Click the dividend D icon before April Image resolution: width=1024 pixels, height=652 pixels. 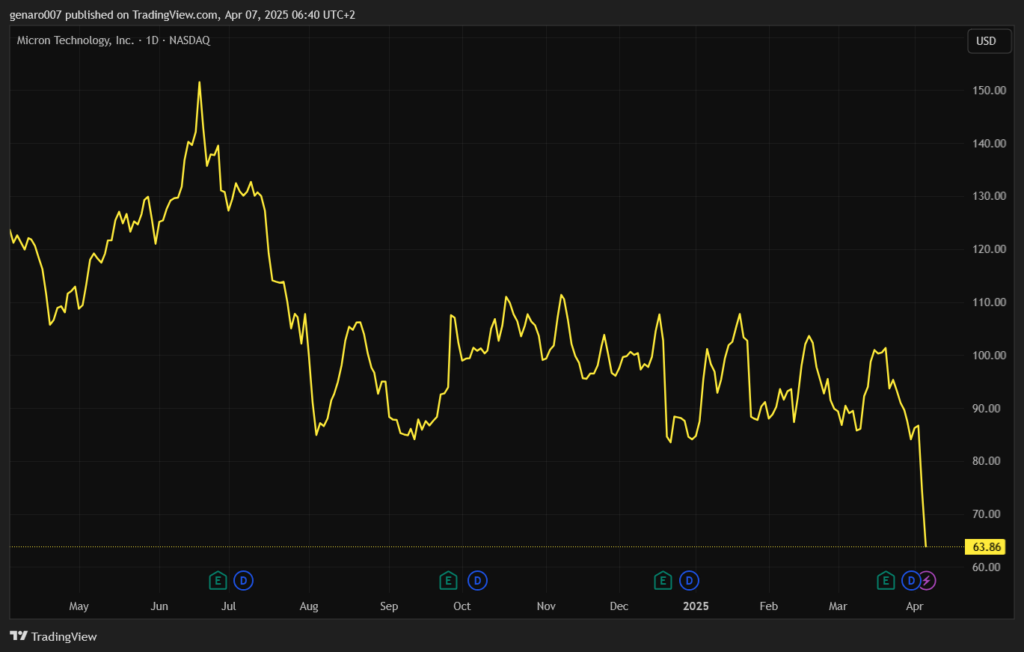click(911, 580)
